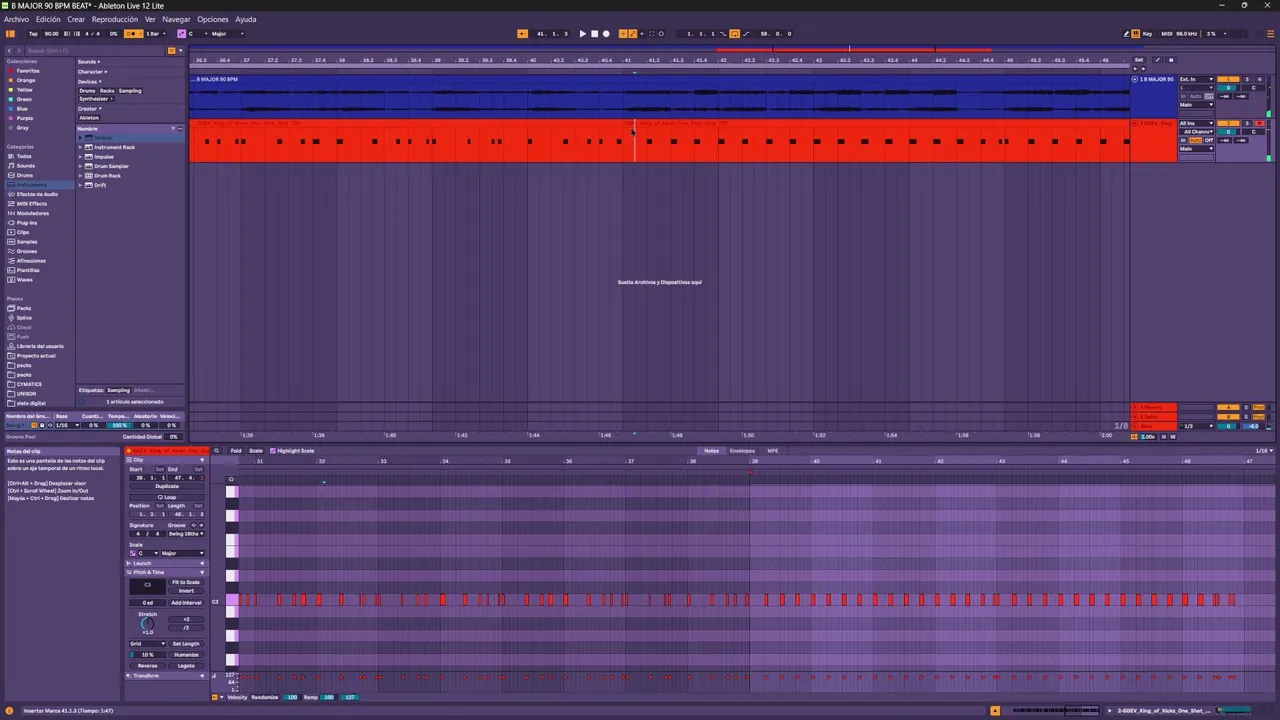Open the Ayuda menu
This screenshot has width=1280, height=720.
(246, 19)
